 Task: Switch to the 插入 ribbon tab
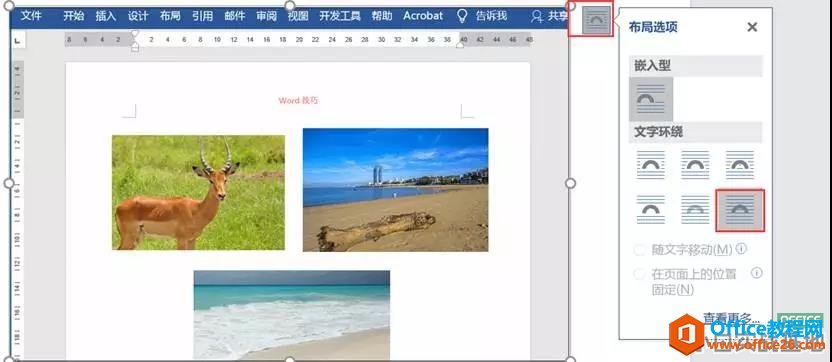[x=106, y=16]
